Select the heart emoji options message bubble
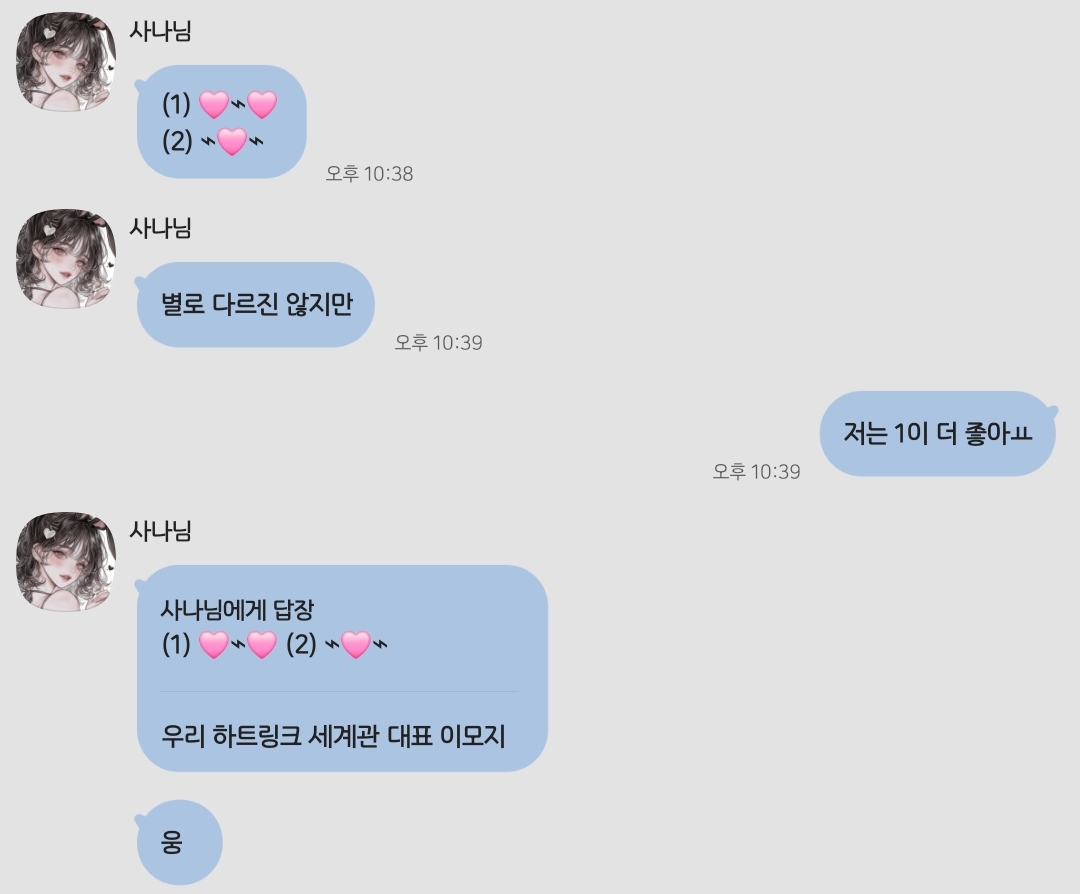Viewport: 1080px width, 894px height. pyautogui.click(x=221, y=122)
